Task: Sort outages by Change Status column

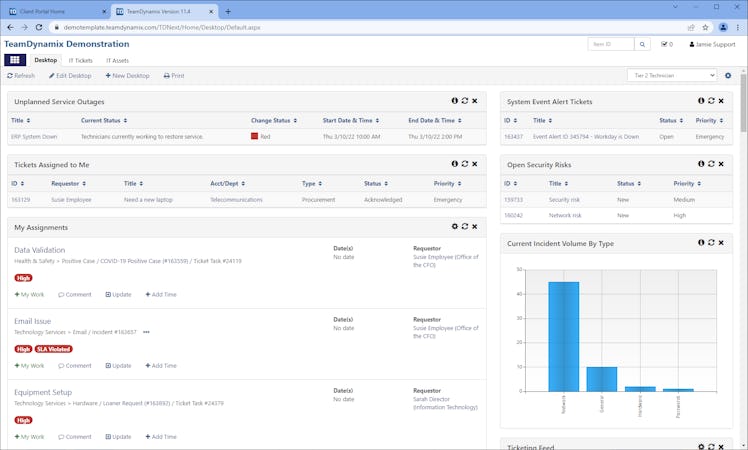Action: click(x=274, y=120)
